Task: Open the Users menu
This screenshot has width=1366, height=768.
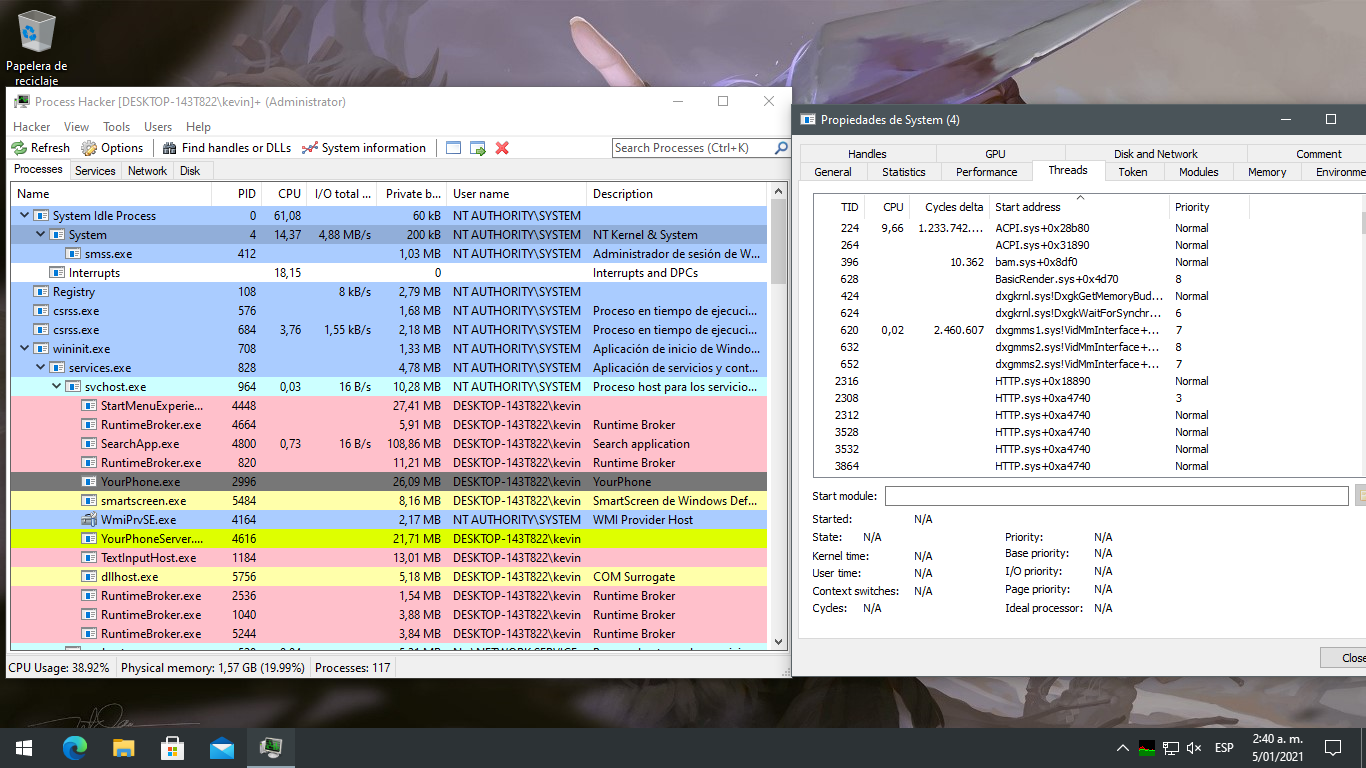Action: click(x=158, y=127)
